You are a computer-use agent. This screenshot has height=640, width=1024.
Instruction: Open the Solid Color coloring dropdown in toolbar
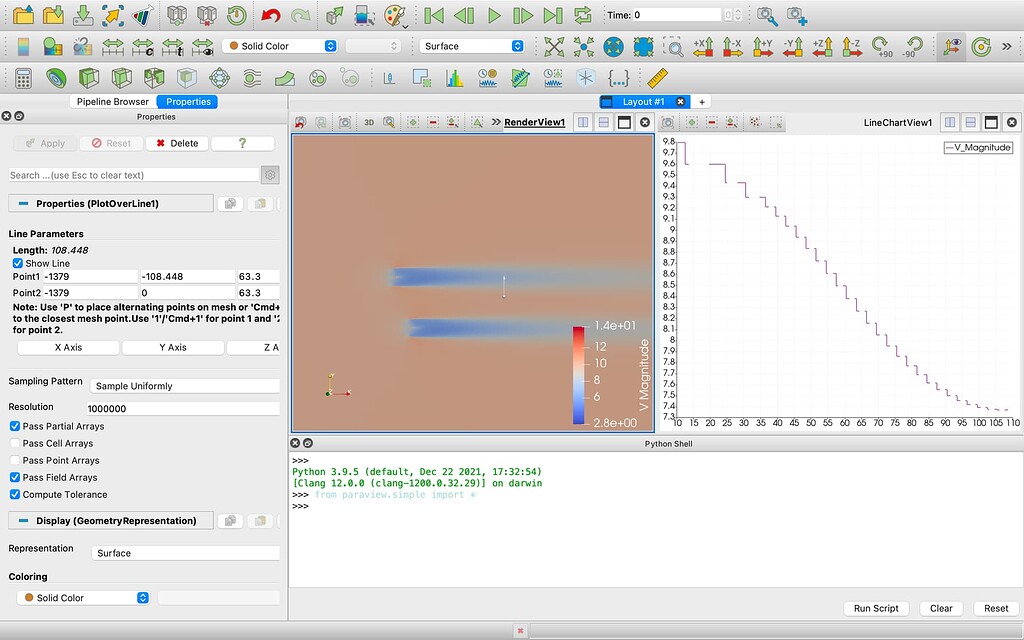280,46
